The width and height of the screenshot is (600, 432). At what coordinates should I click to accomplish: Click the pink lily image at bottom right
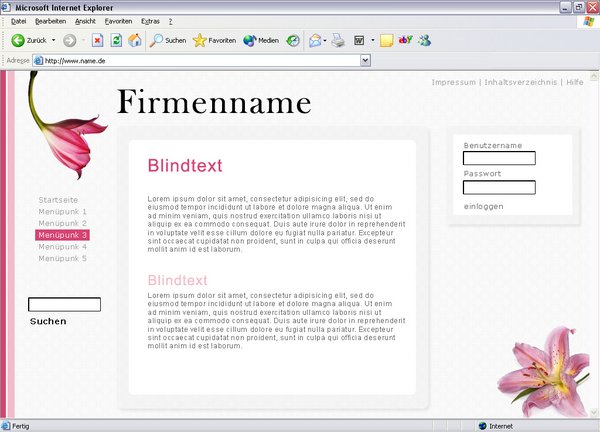point(543,371)
